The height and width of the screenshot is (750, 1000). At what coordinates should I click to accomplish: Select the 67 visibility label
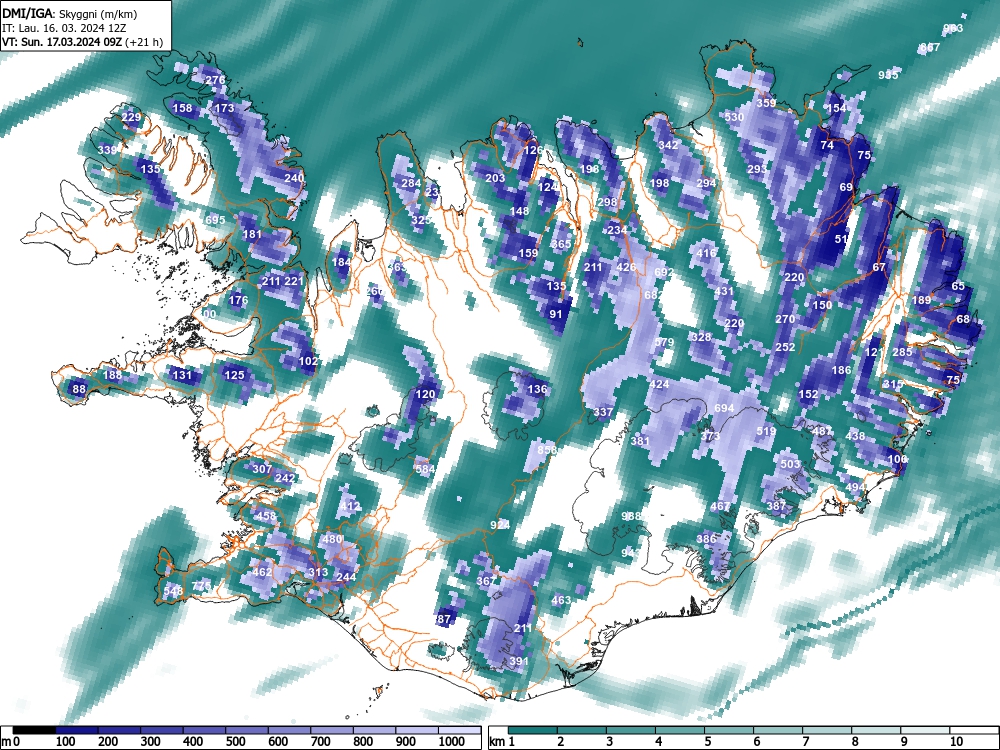tap(879, 267)
